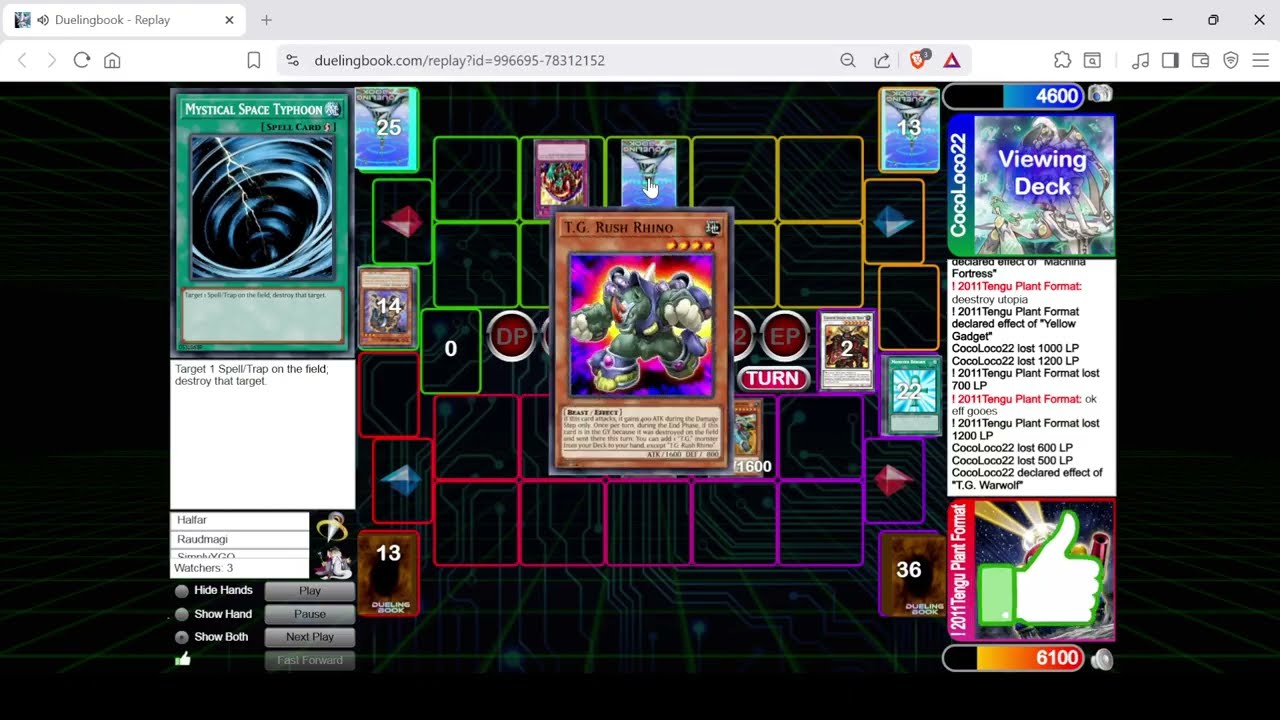
Task: Click the card effect text box
Action: click(263, 435)
